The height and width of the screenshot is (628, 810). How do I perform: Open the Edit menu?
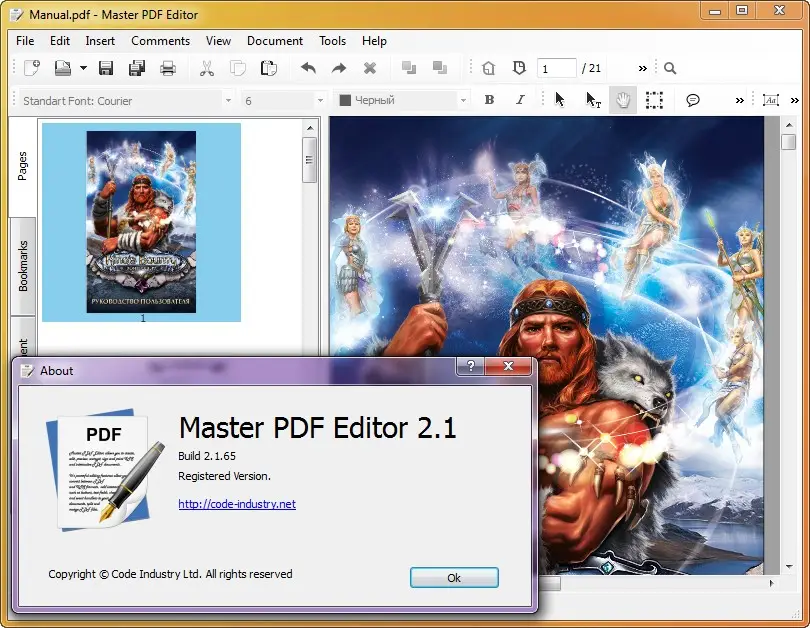pyautogui.click(x=60, y=41)
